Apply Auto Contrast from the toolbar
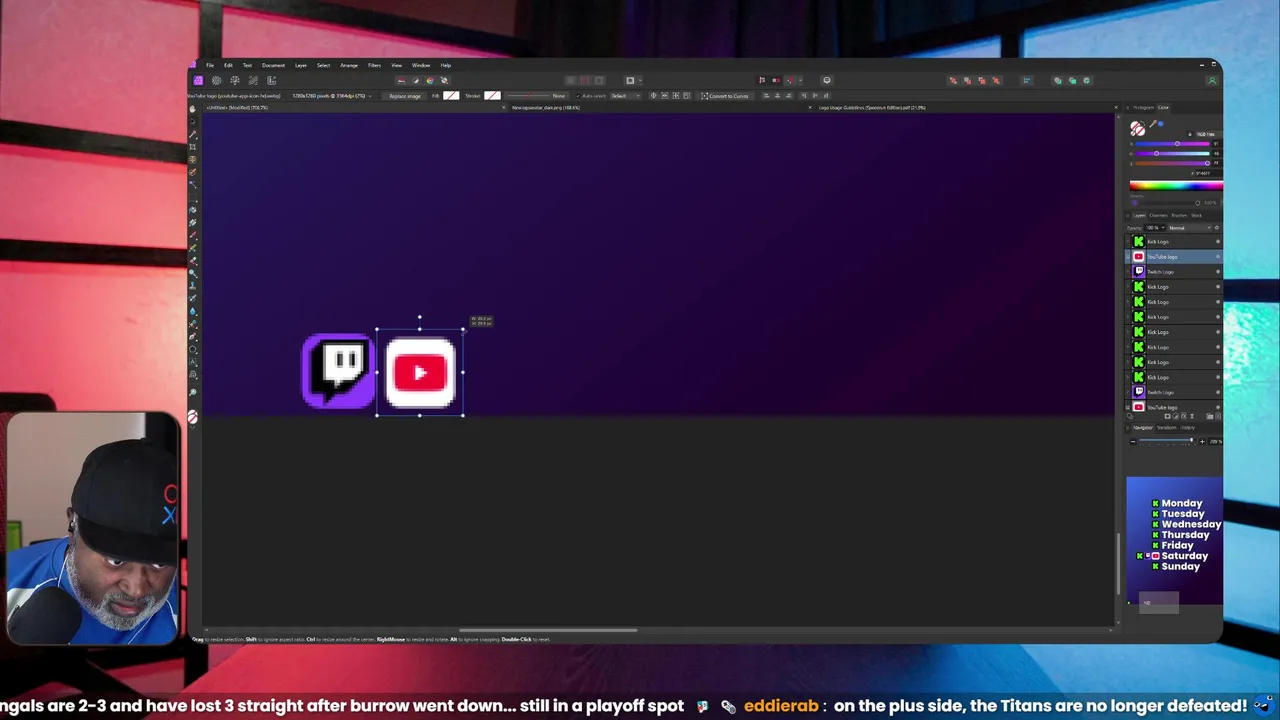Viewport: 1280px width, 720px height. (416, 80)
